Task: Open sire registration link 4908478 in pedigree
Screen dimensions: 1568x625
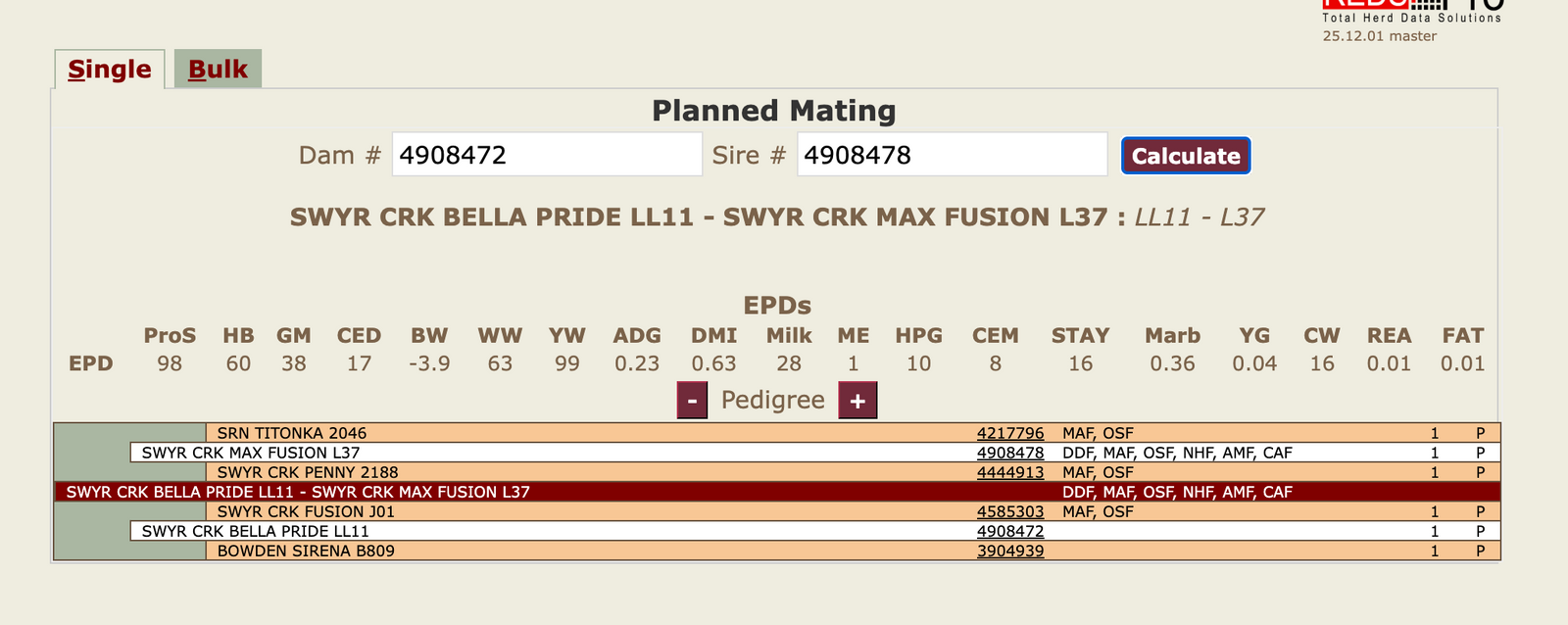Action: pyautogui.click(x=1009, y=453)
